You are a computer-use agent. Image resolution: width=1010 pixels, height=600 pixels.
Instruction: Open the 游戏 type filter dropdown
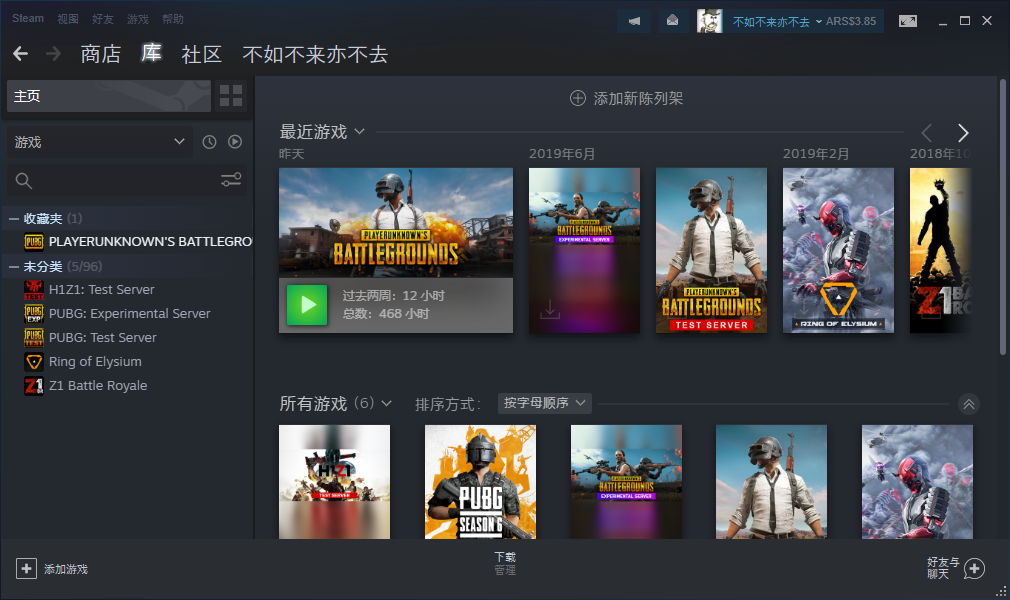100,142
